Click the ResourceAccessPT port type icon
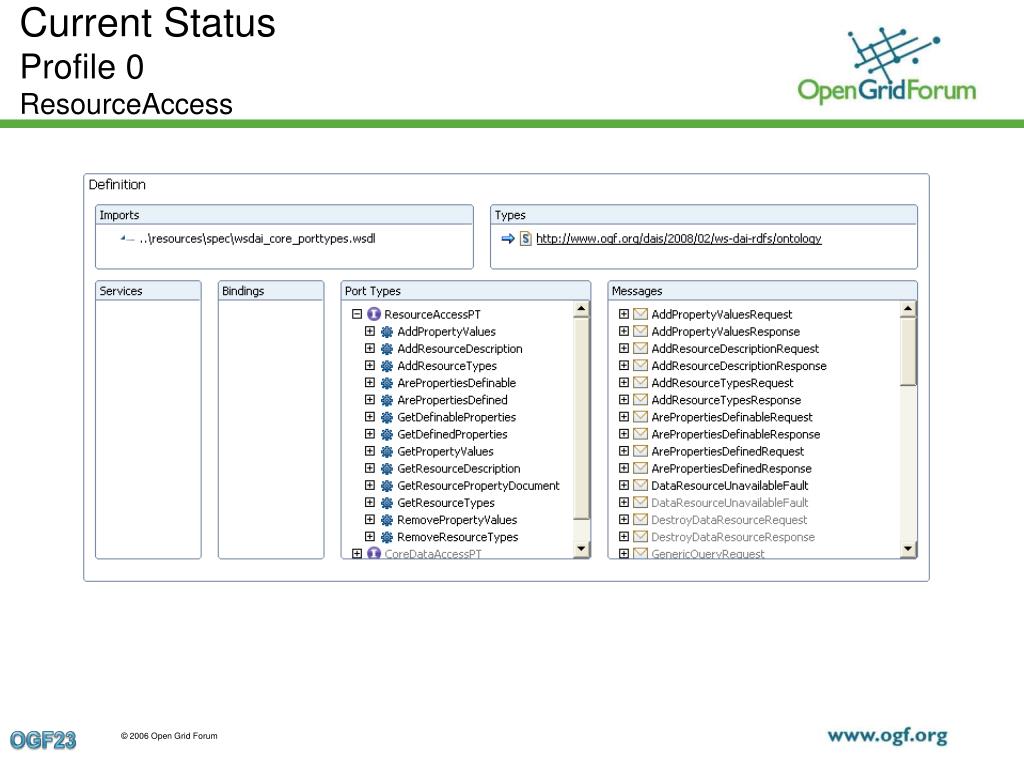 click(374, 314)
